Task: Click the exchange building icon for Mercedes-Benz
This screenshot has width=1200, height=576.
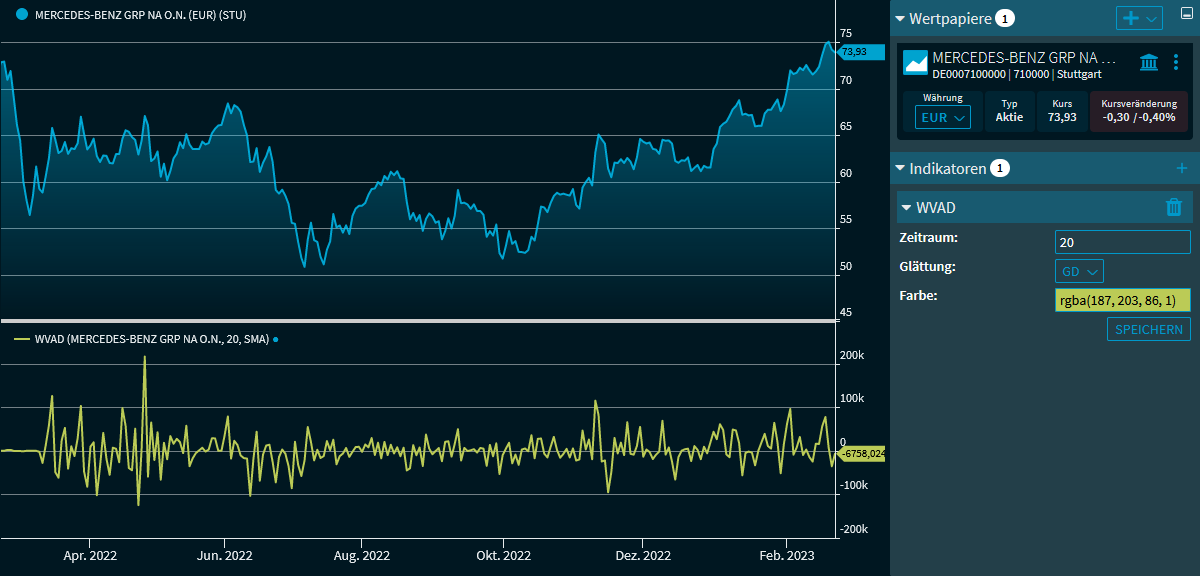Action: tap(1149, 62)
